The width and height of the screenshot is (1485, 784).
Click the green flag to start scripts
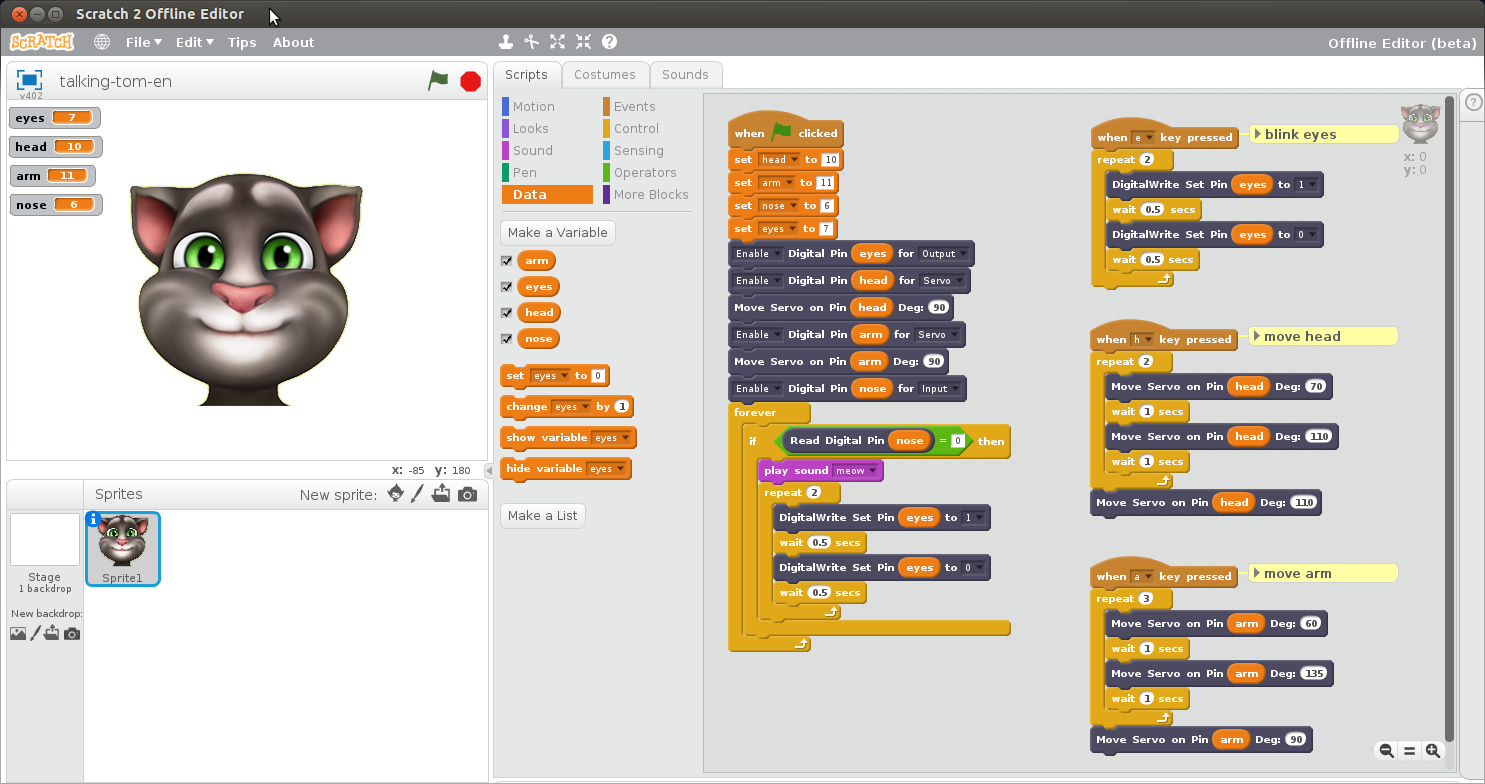438,81
